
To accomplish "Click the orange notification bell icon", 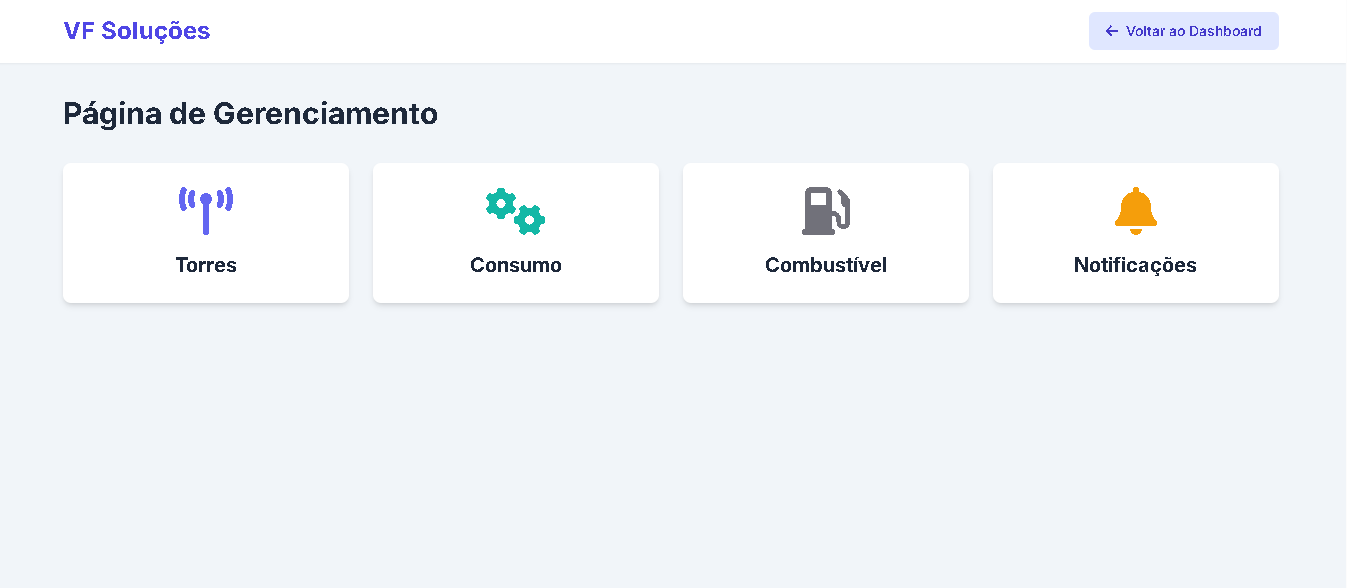I will coord(1135,210).
